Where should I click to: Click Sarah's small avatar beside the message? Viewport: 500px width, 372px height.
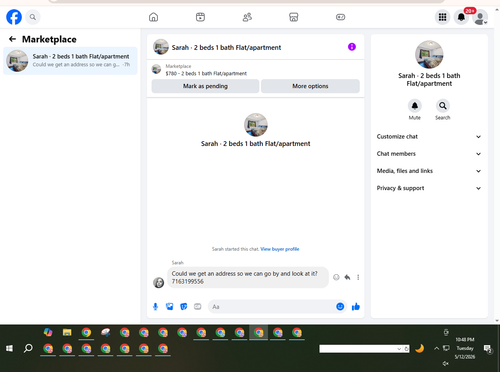pos(158,282)
